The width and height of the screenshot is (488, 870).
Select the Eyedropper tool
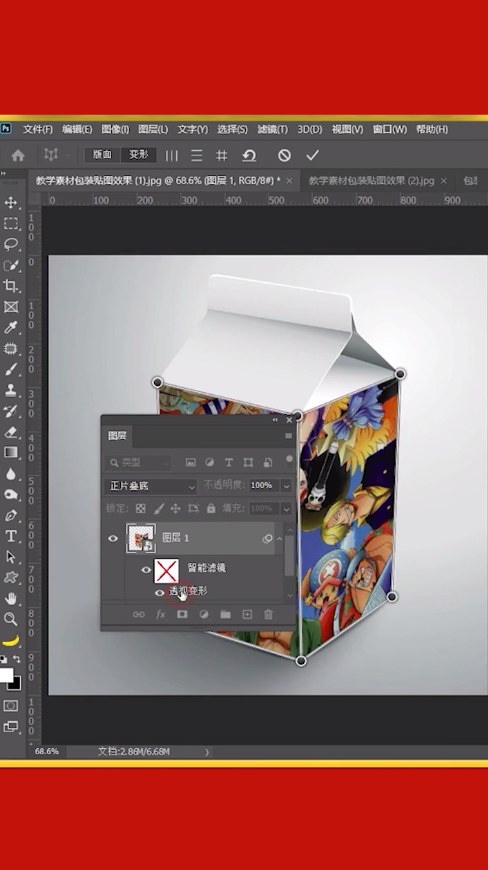coord(11,327)
